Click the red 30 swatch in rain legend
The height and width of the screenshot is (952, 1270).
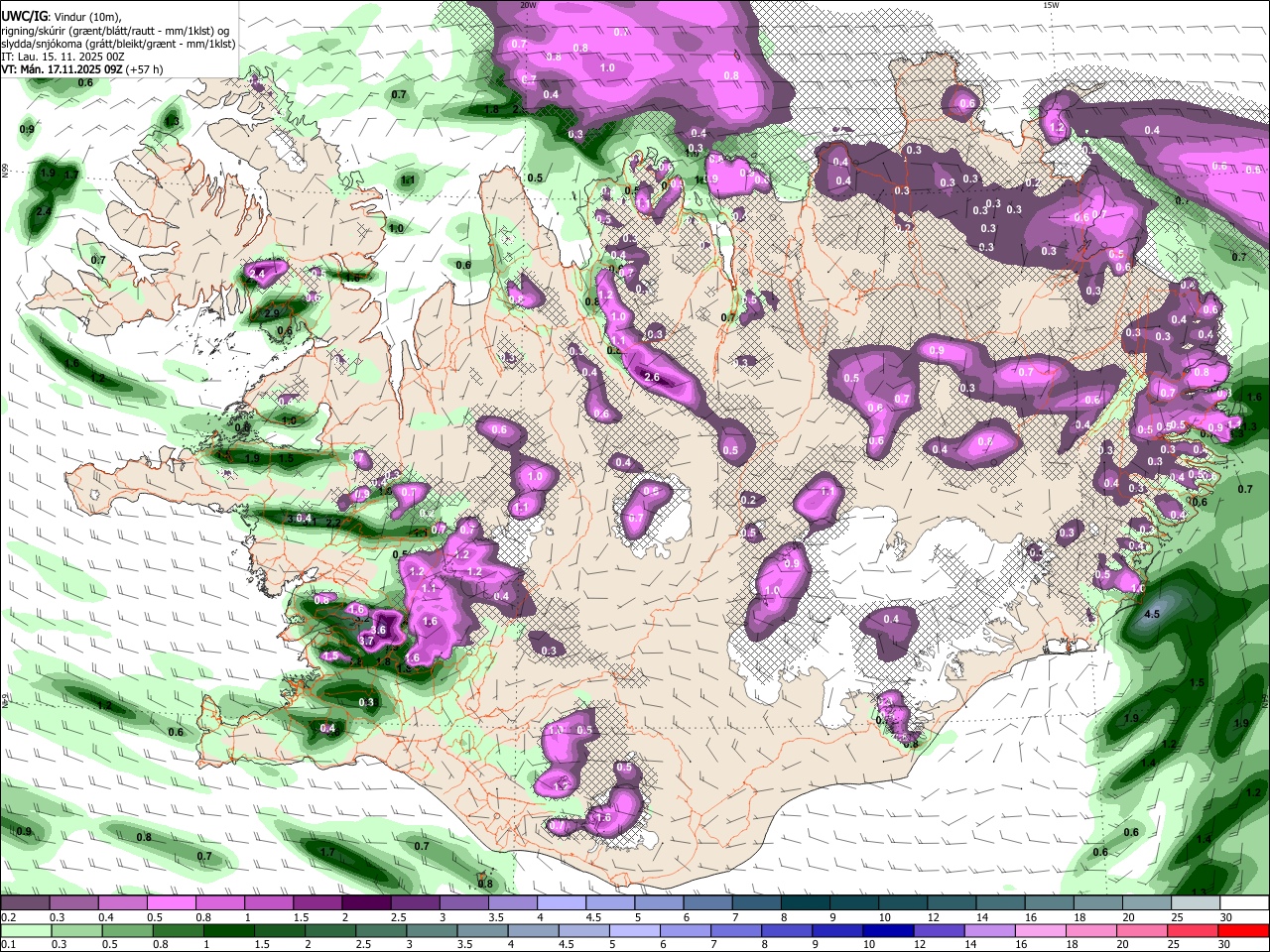tap(1245, 930)
